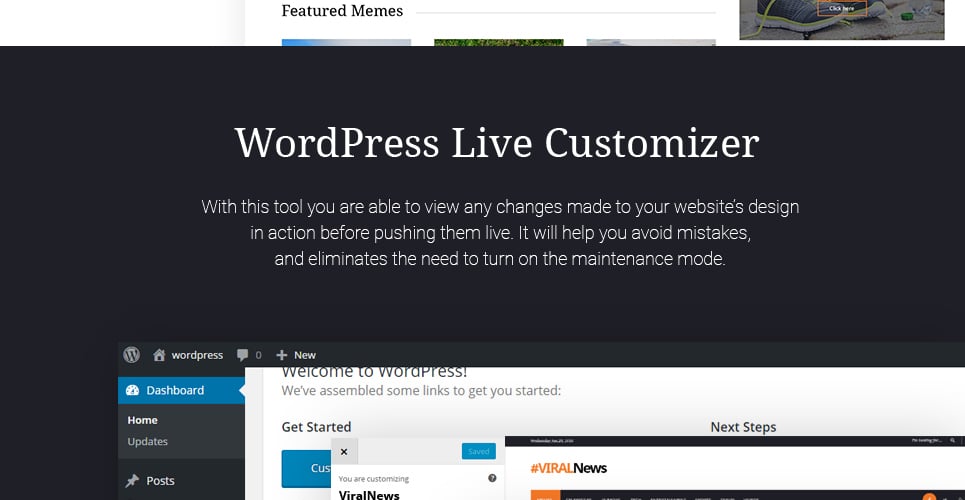Click the ViralNews theme name in the customizer
965x500 pixels.
click(x=369, y=494)
